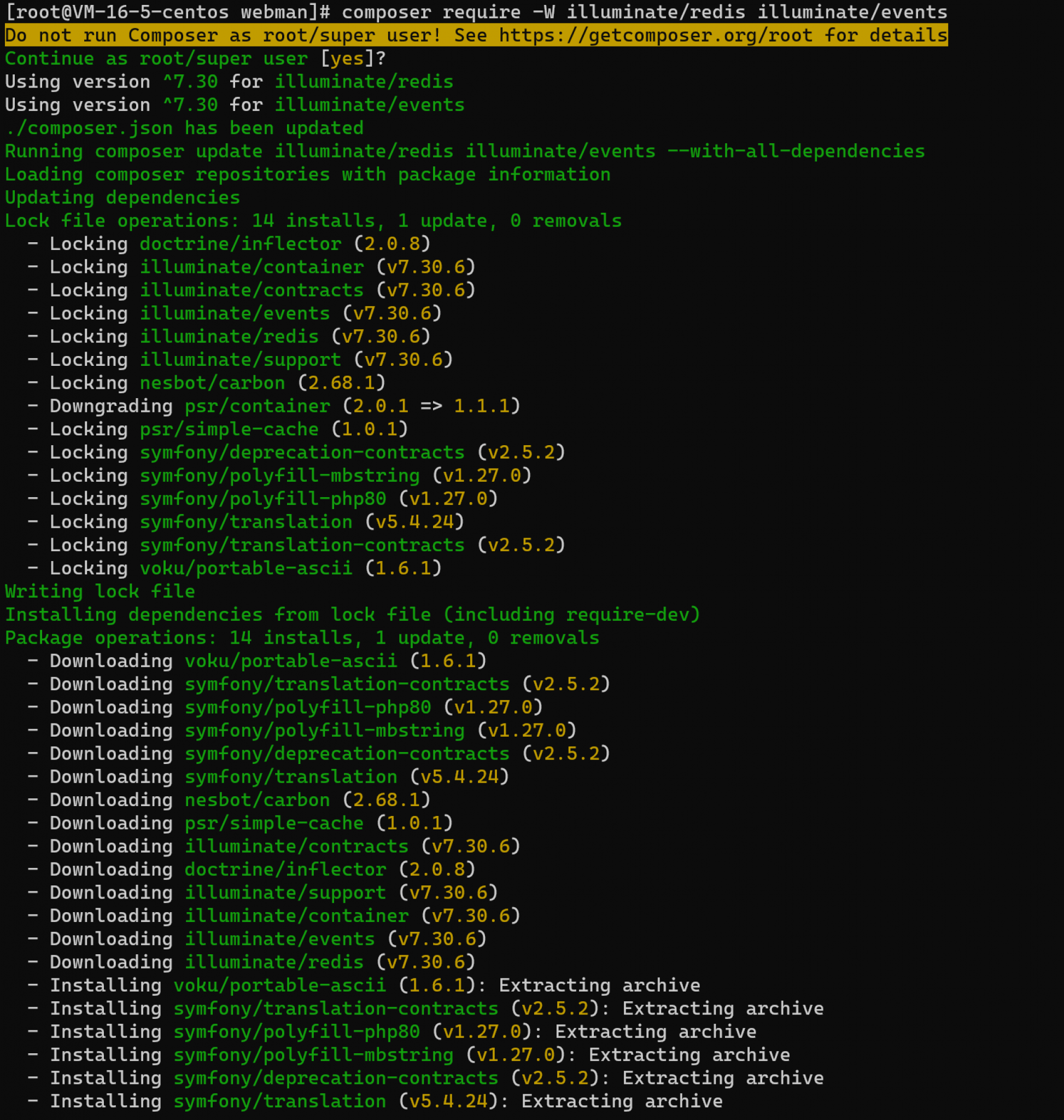
Task: Click 'Downloading symfony/deprecation-contracts (v2.5.2)' line
Action: 319,754
